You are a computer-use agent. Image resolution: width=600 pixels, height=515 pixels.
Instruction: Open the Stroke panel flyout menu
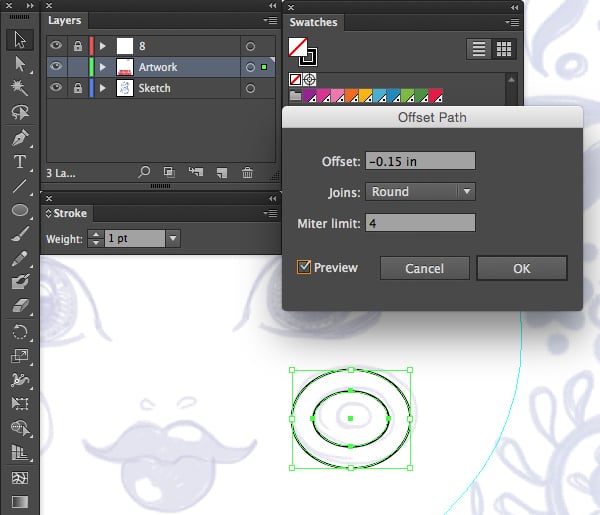click(271, 213)
